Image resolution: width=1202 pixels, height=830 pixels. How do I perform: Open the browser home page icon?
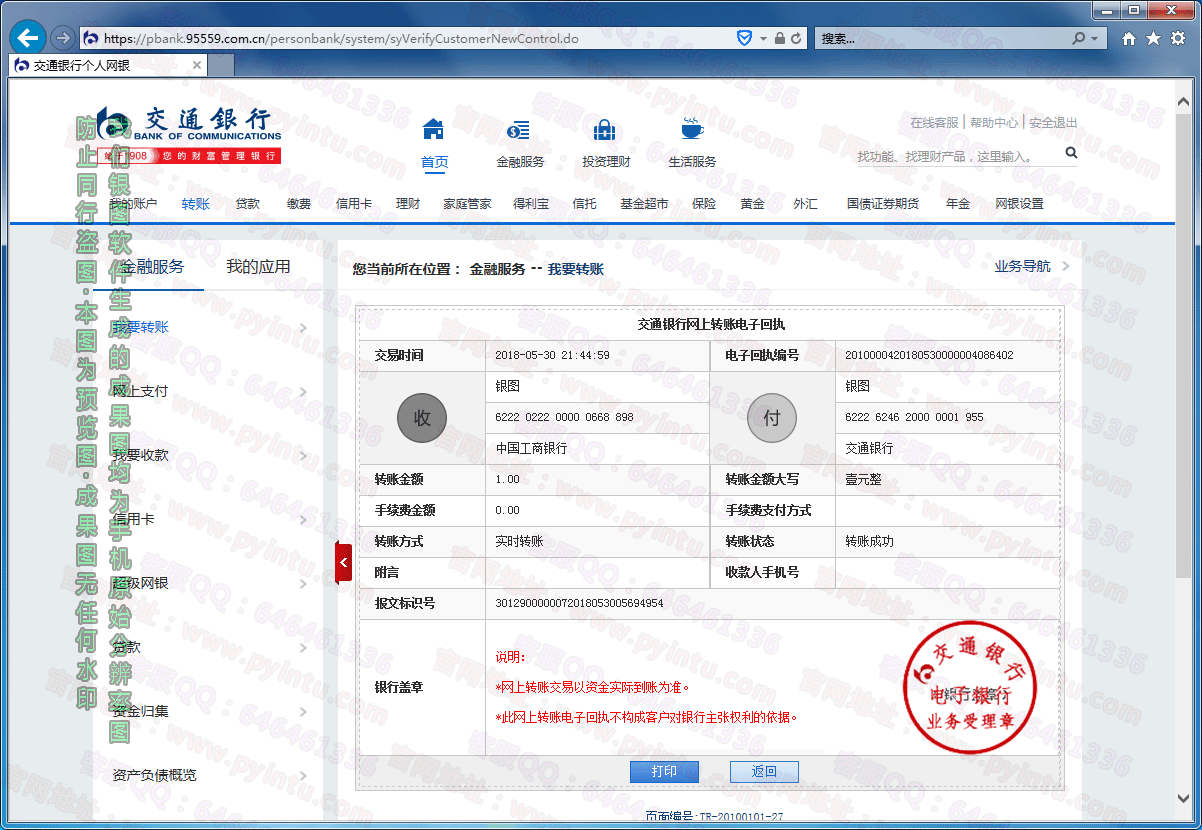click(x=1129, y=38)
